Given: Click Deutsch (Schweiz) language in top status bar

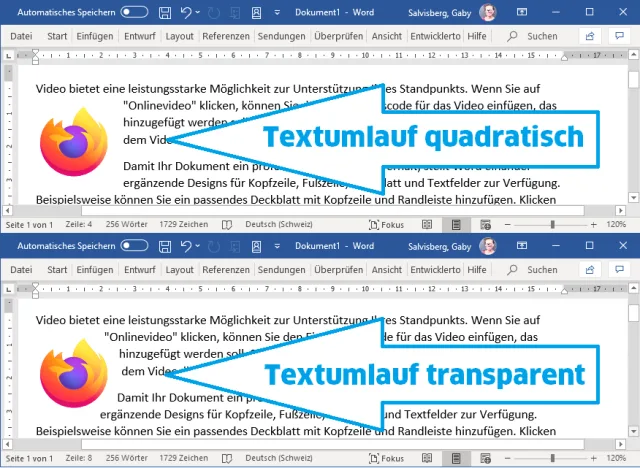Looking at the screenshot, I should click(279, 224).
